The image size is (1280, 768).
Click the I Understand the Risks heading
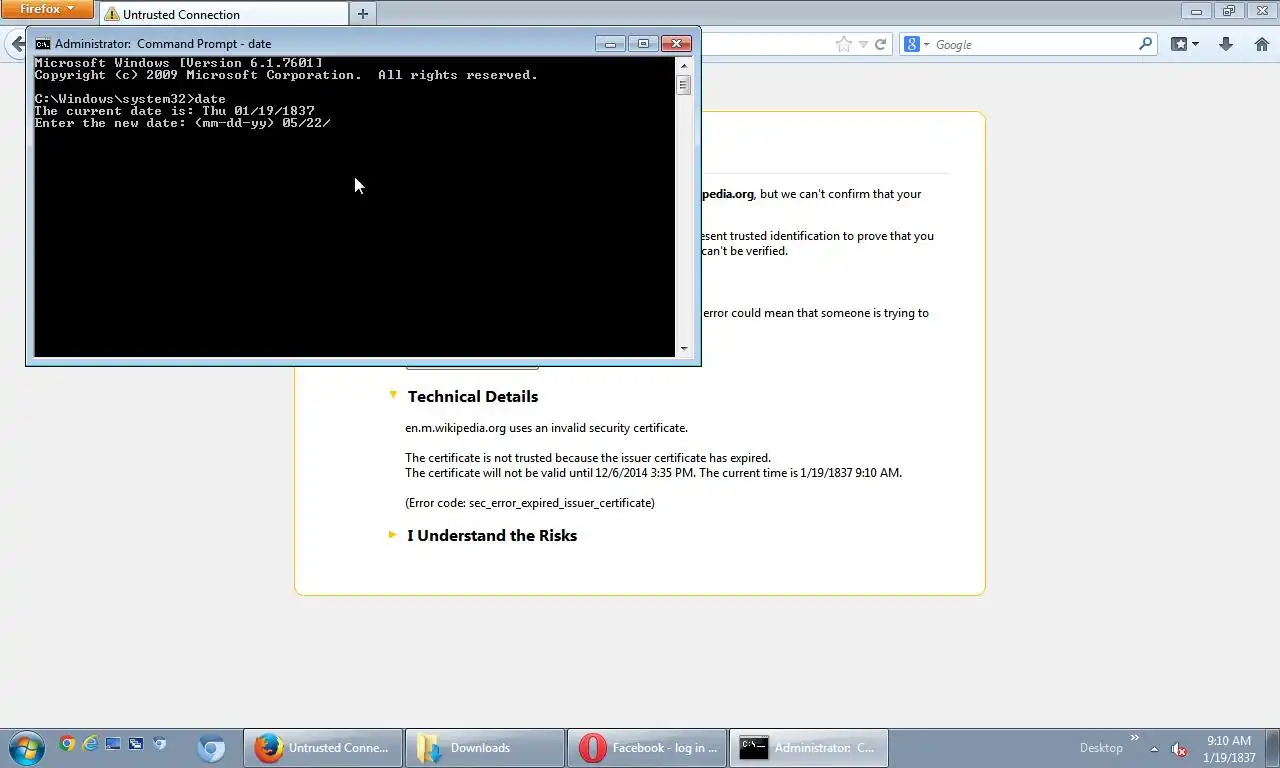492,535
